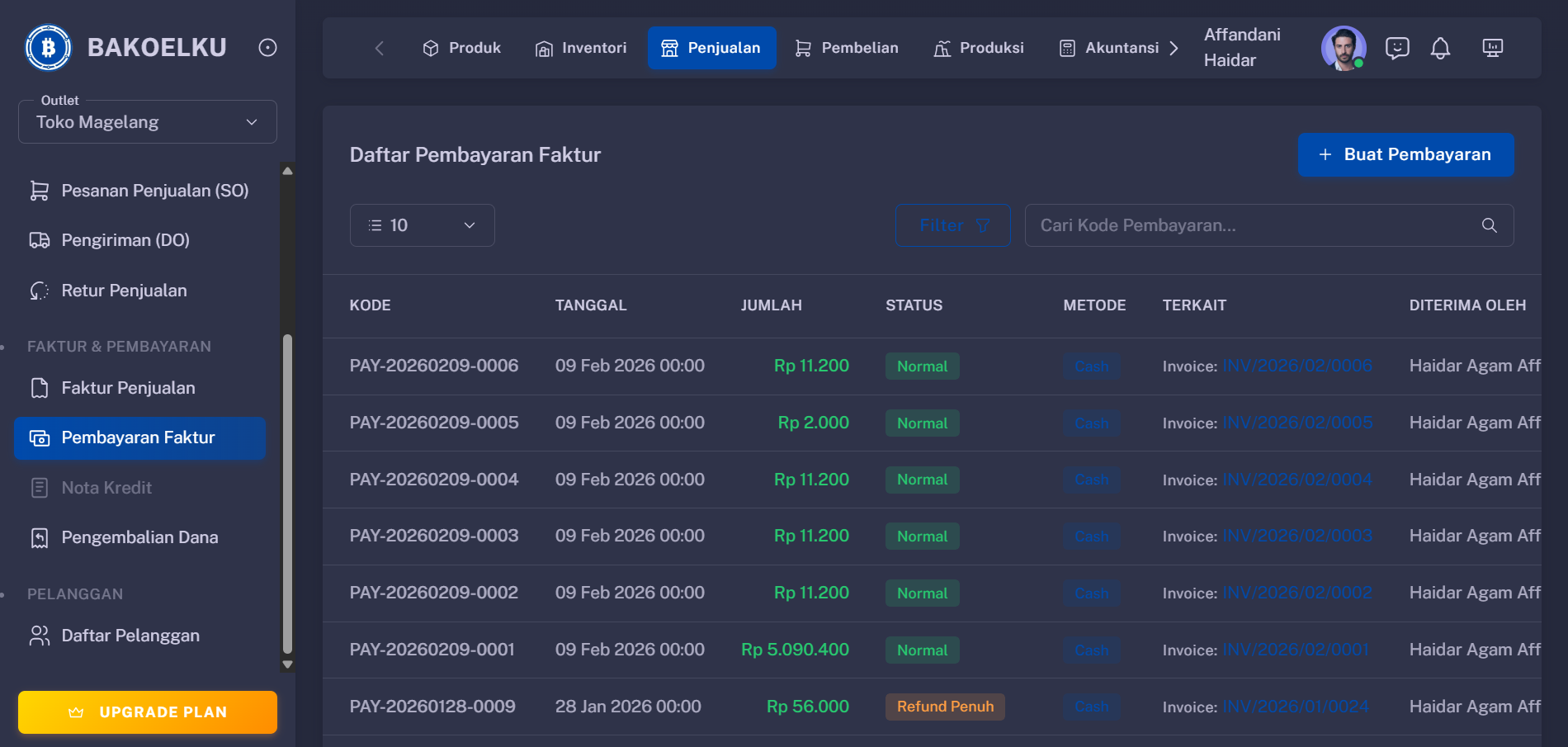Open the chat feedback icon
Viewport: 1568px width, 747px height.
pyautogui.click(x=1397, y=48)
